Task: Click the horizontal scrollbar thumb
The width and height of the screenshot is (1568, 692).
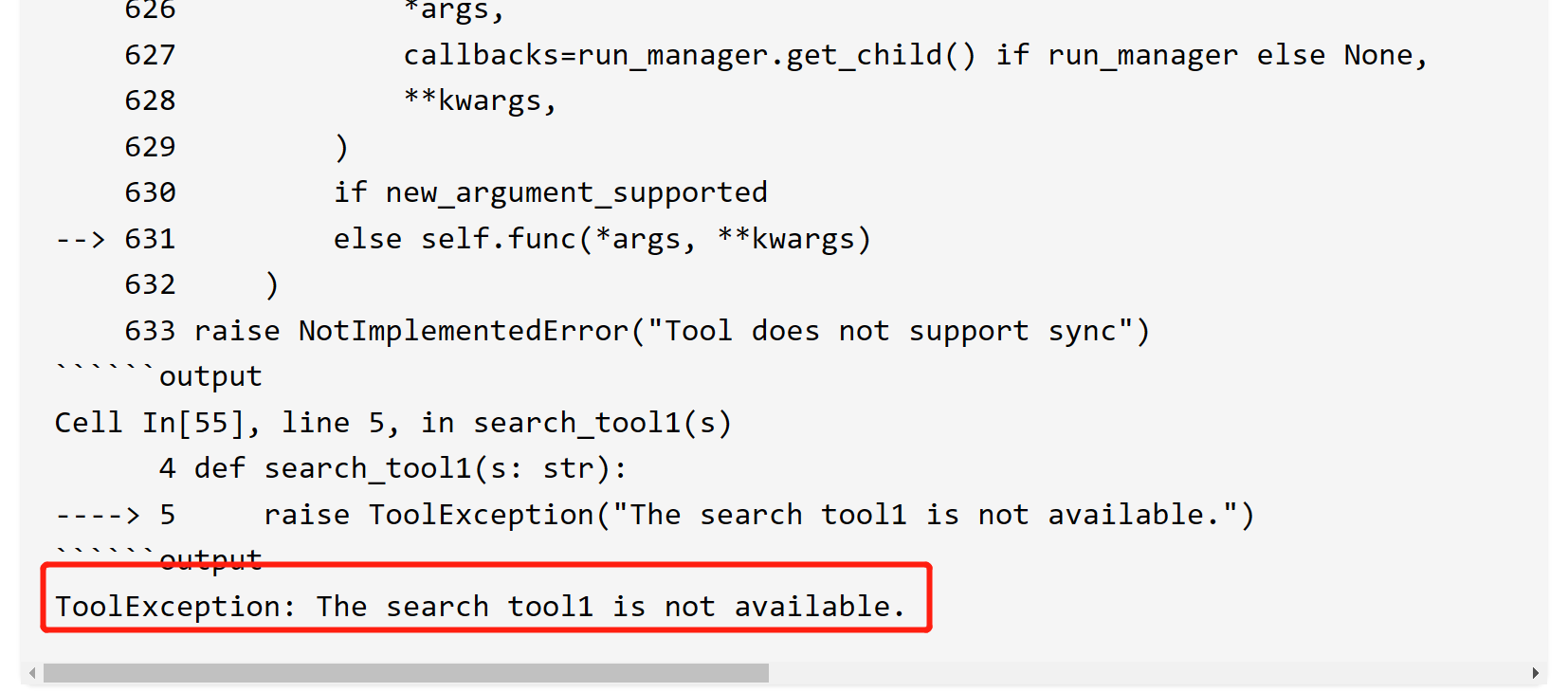Action: (x=406, y=673)
